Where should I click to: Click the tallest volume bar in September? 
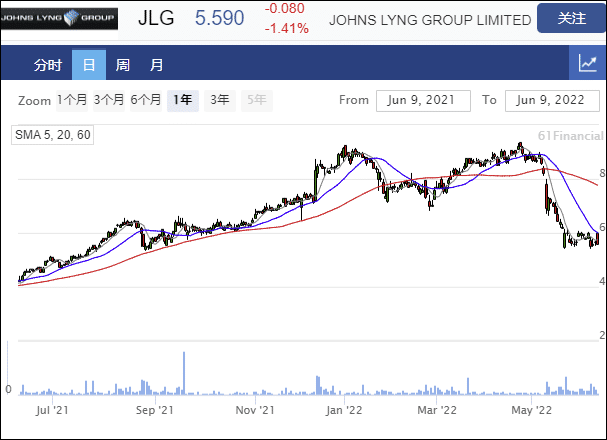pyautogui.click(x=184, y=373)
